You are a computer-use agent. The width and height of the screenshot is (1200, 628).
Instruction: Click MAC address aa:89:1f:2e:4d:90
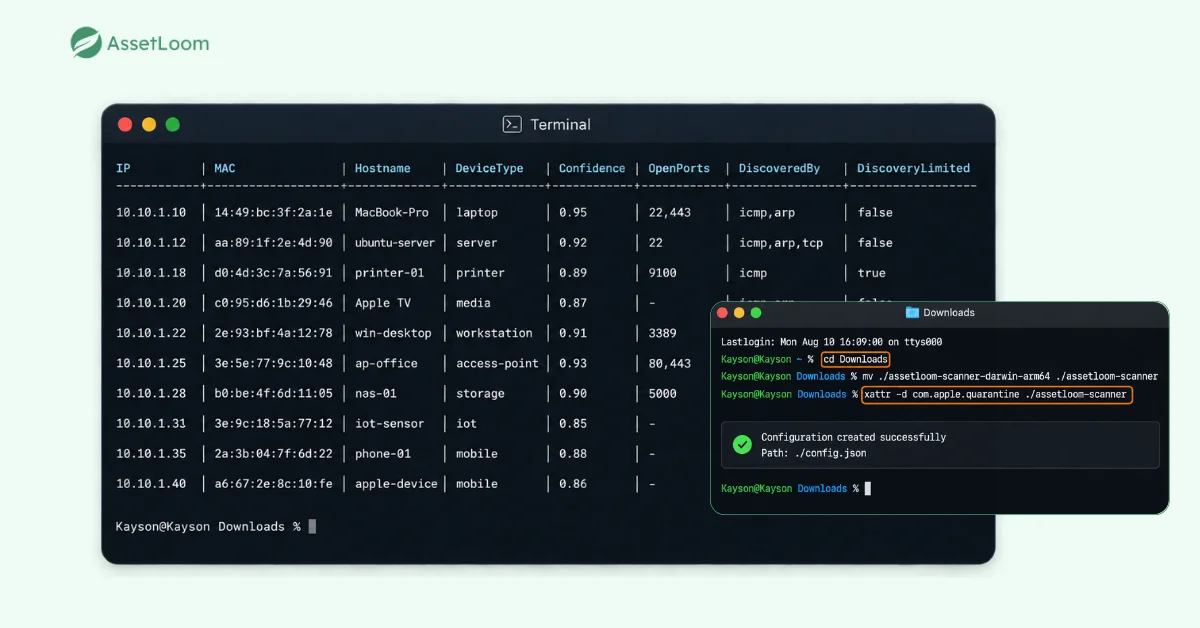tap(273, 243)
